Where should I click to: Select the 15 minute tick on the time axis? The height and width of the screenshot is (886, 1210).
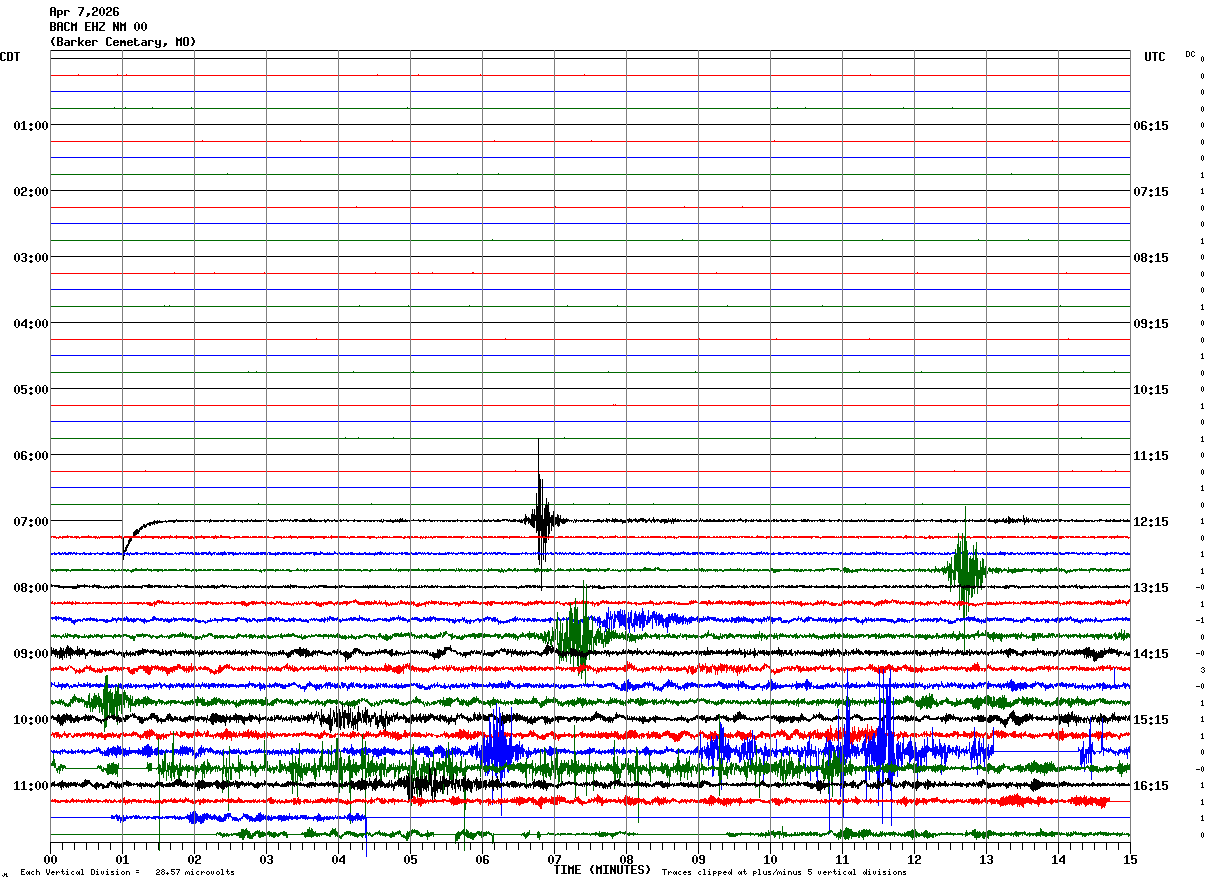pos(1130,859)
